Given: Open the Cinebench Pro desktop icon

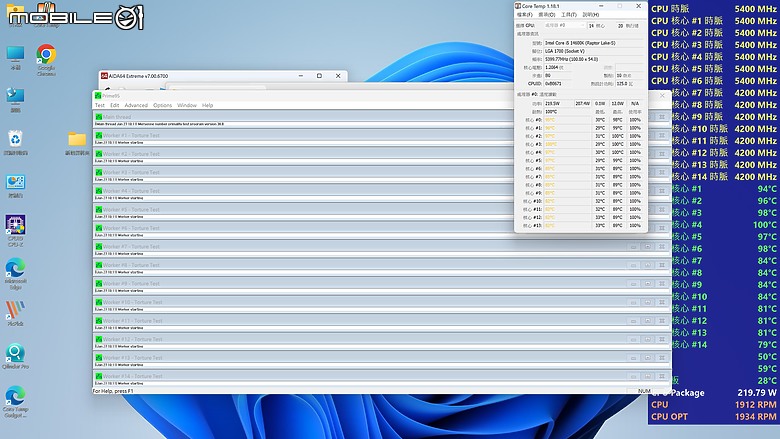Looking at the screenshot, I should pyautogui.click(x=15, y=356).
